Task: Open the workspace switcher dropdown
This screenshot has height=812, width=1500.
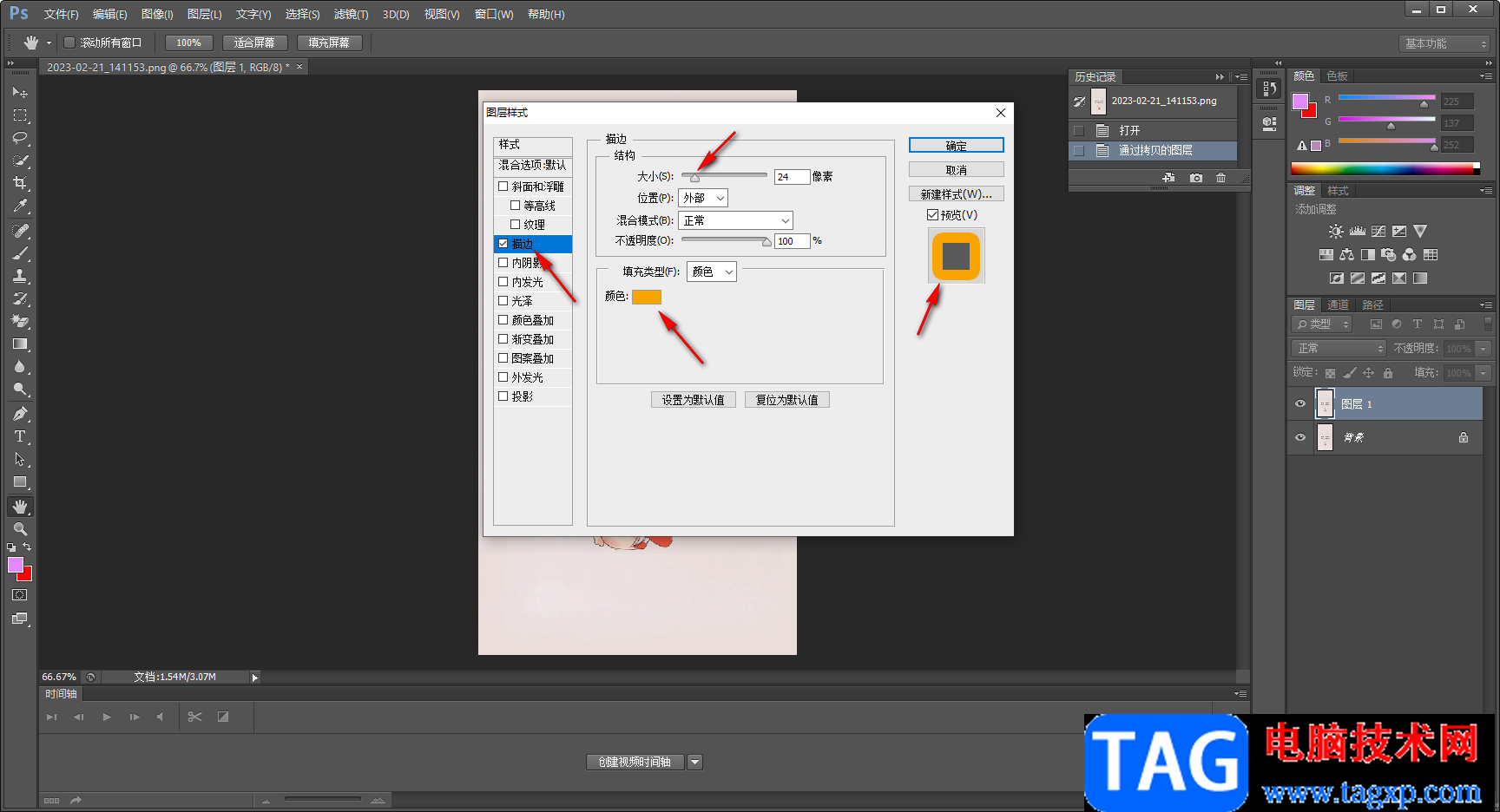Action: (x=1446, y=43)
